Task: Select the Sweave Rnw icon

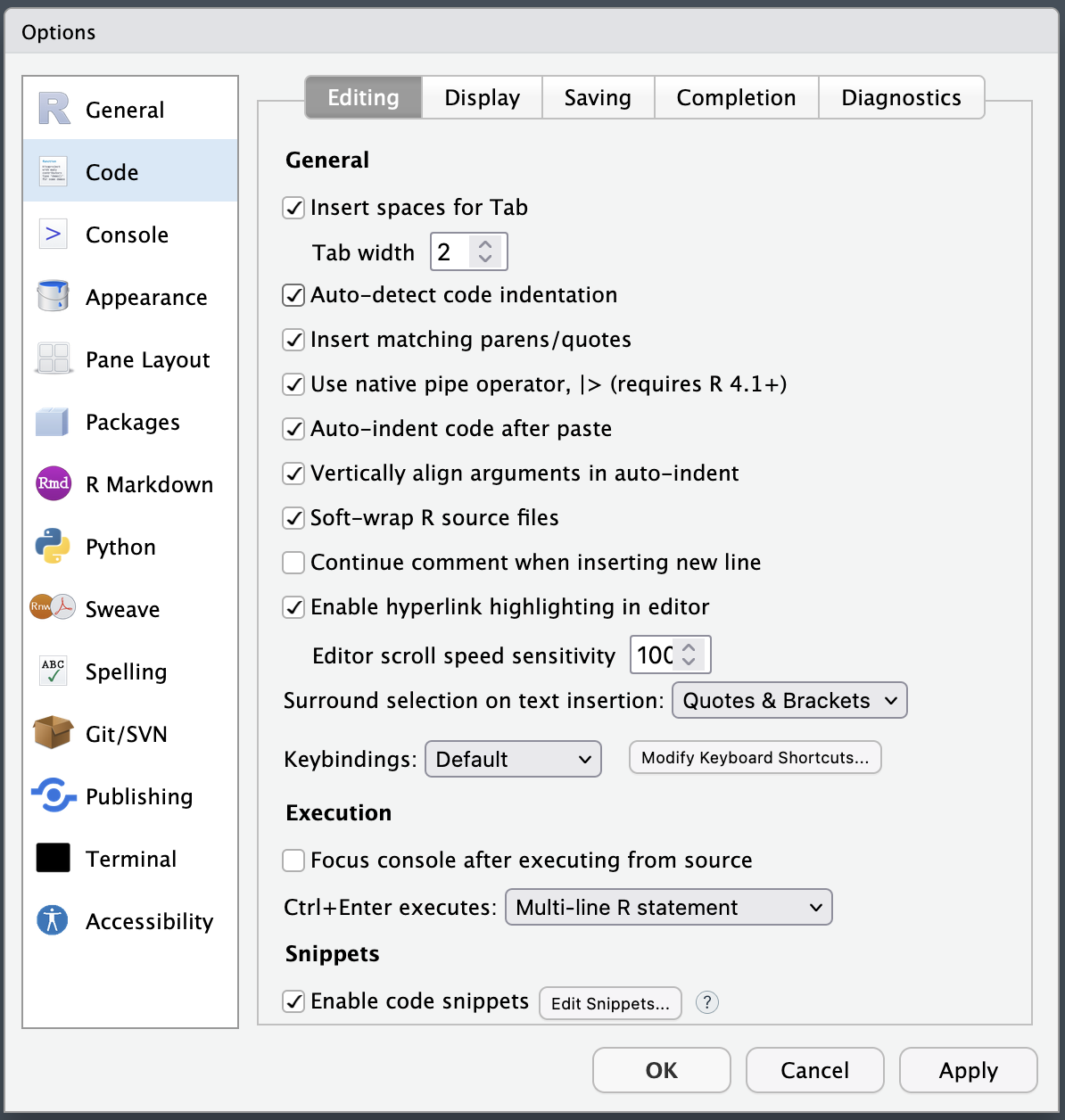Action: coord(53,607)
